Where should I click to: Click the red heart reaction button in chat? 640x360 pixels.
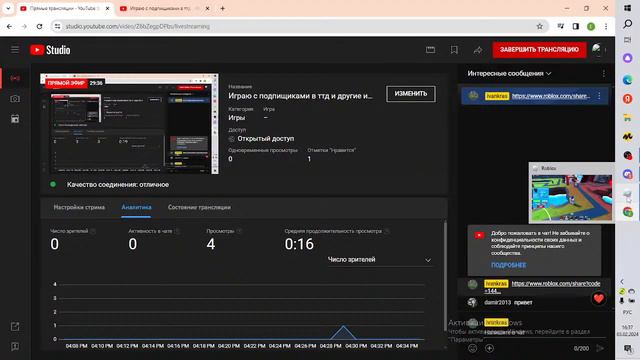[x=598, y=299]
